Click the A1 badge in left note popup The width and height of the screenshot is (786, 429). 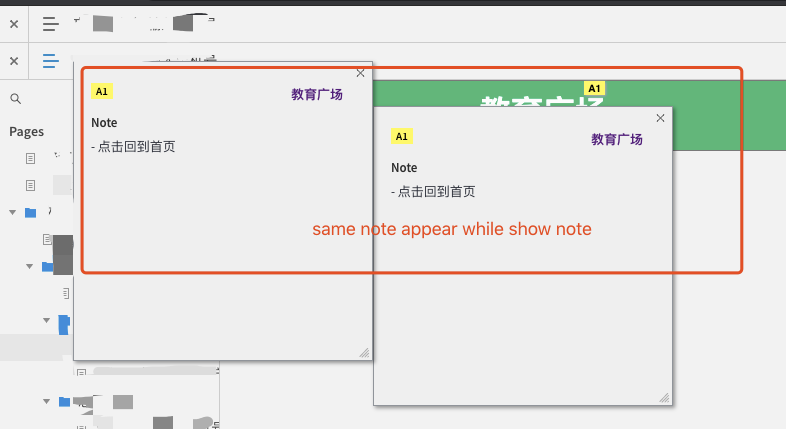pos(102,91)
